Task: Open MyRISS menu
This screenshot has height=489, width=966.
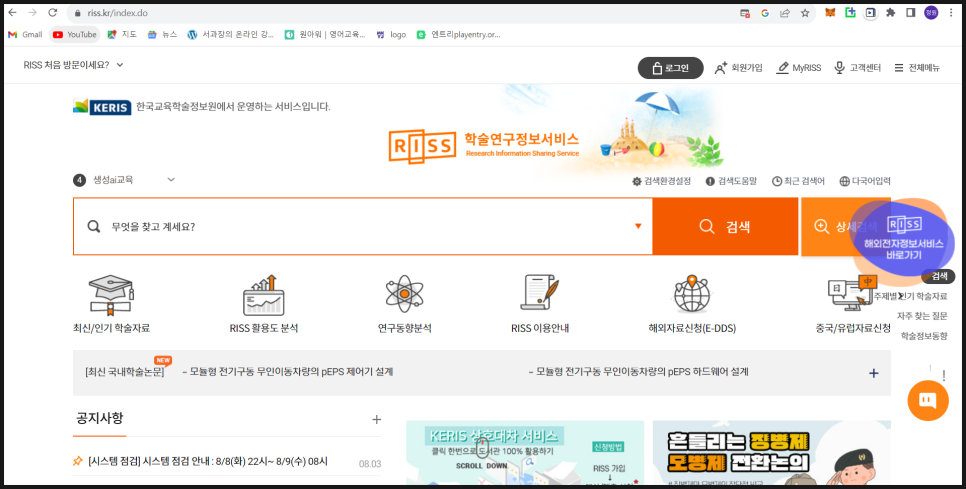Action: click(x=798, y=68)
